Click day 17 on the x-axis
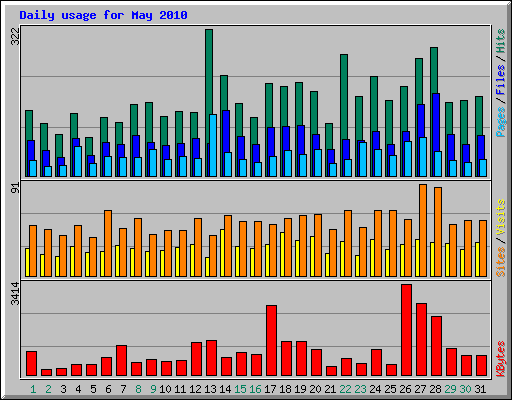This screenshot has width=512, height=400. tap(270, 389)
